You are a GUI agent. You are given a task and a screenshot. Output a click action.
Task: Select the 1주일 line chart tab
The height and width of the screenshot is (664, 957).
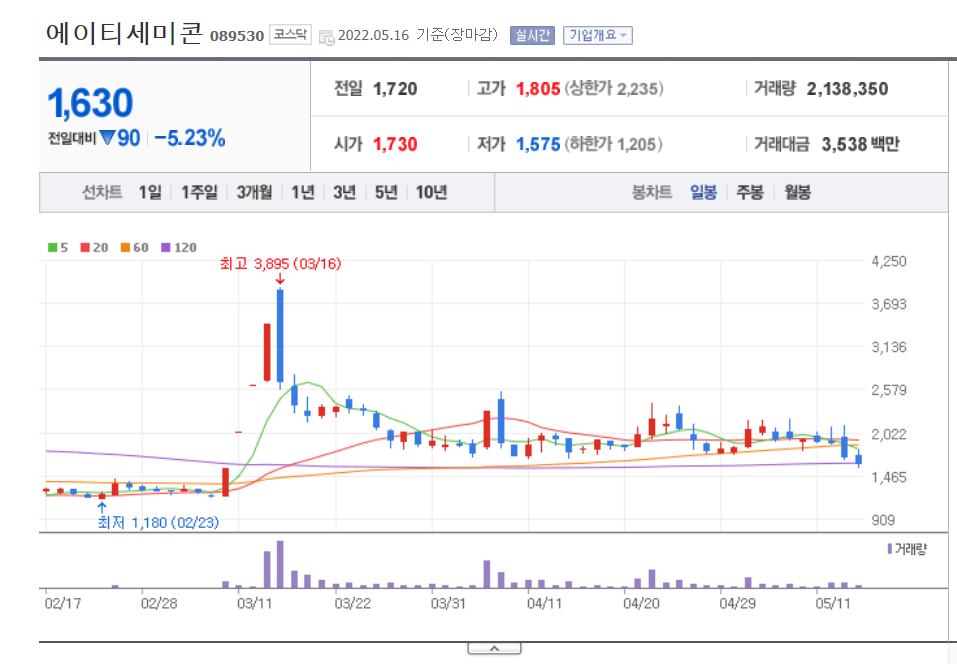(199, 193)
